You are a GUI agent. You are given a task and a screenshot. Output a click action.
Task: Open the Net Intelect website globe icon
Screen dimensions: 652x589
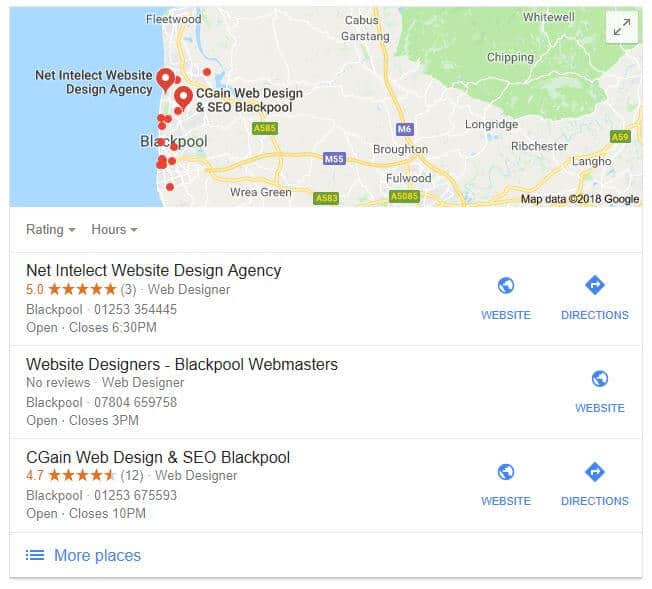tap(506, 285)
